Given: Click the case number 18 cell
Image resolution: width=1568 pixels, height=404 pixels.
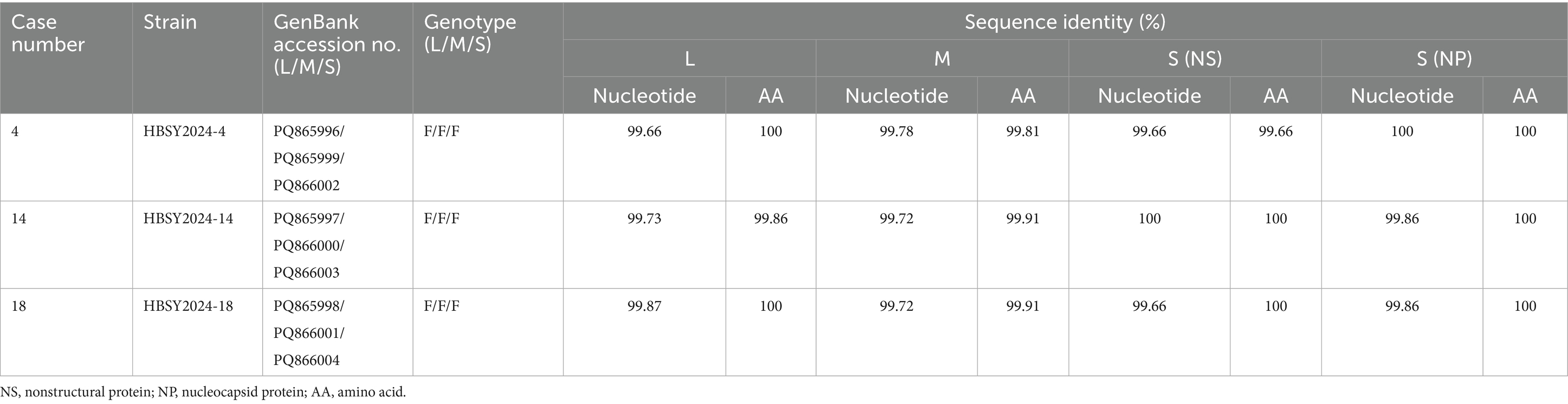Looking at the screenshot, I should pos(19,306).
